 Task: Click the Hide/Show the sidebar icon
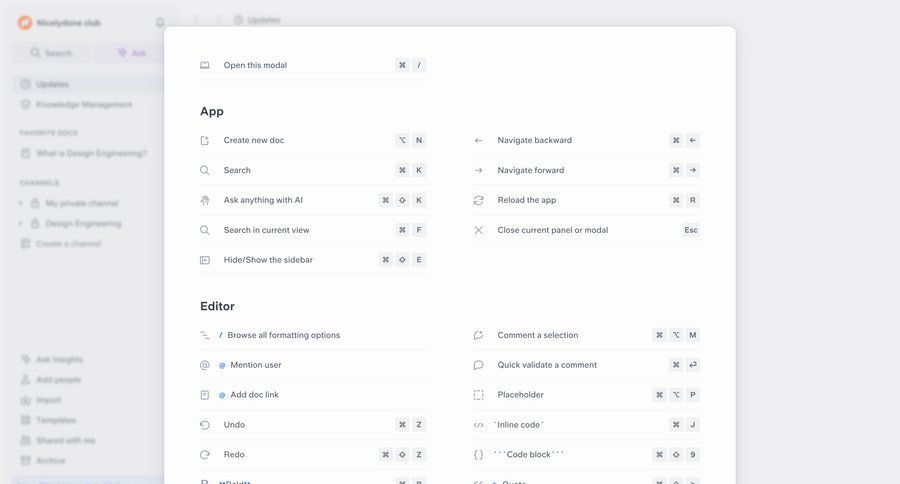point(205,260)
